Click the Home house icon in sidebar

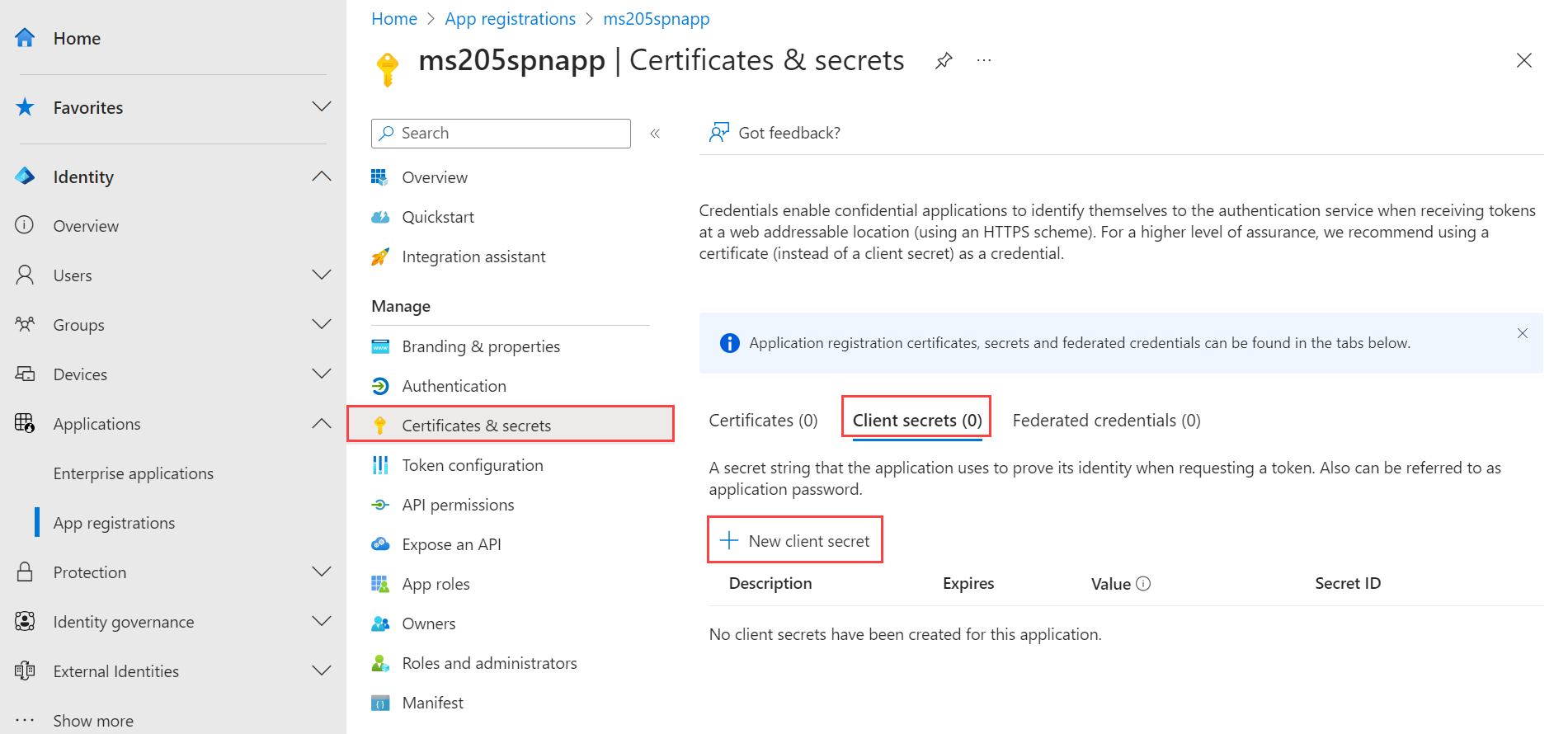(26, 38)
